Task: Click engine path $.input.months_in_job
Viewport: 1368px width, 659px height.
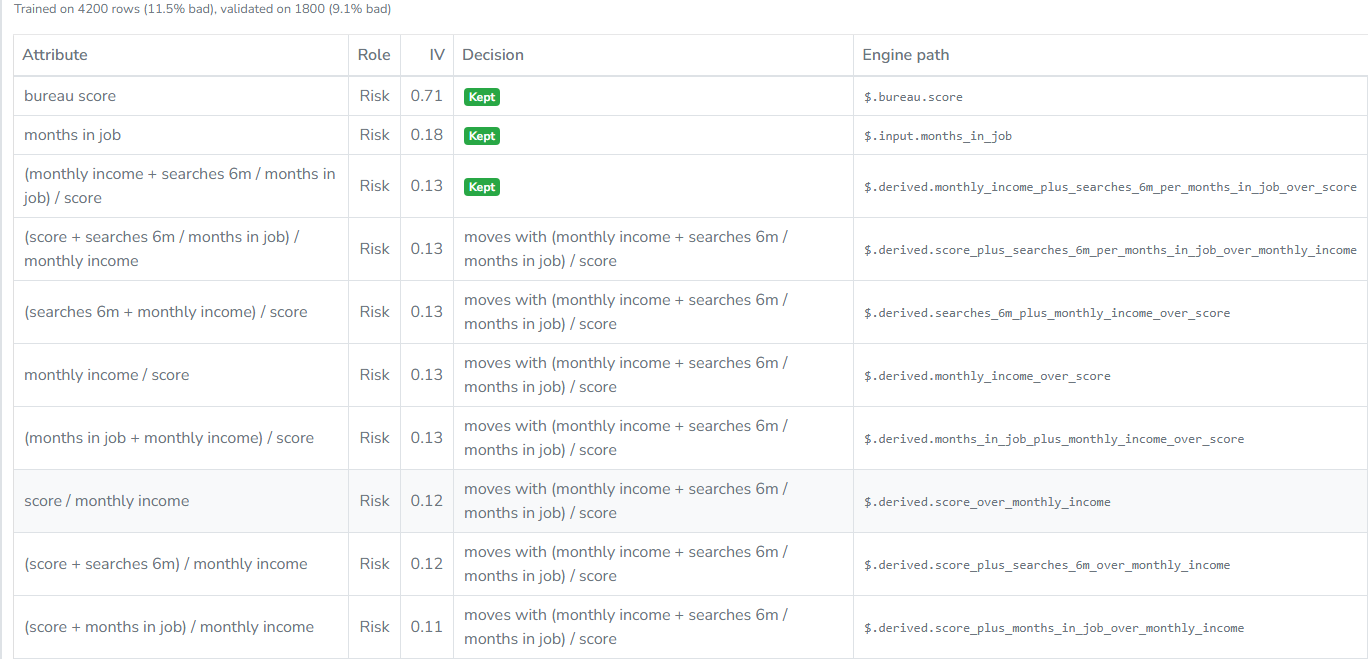Action: 938,136
